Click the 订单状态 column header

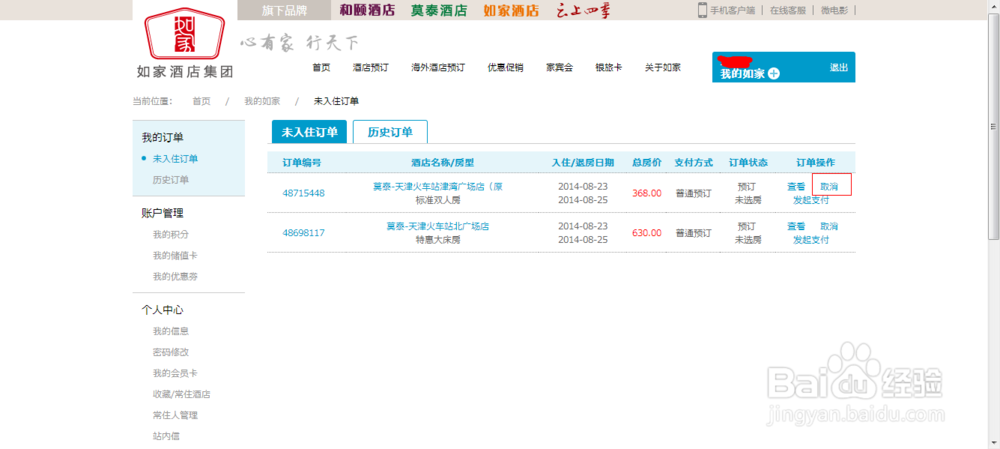click(748, 162)
